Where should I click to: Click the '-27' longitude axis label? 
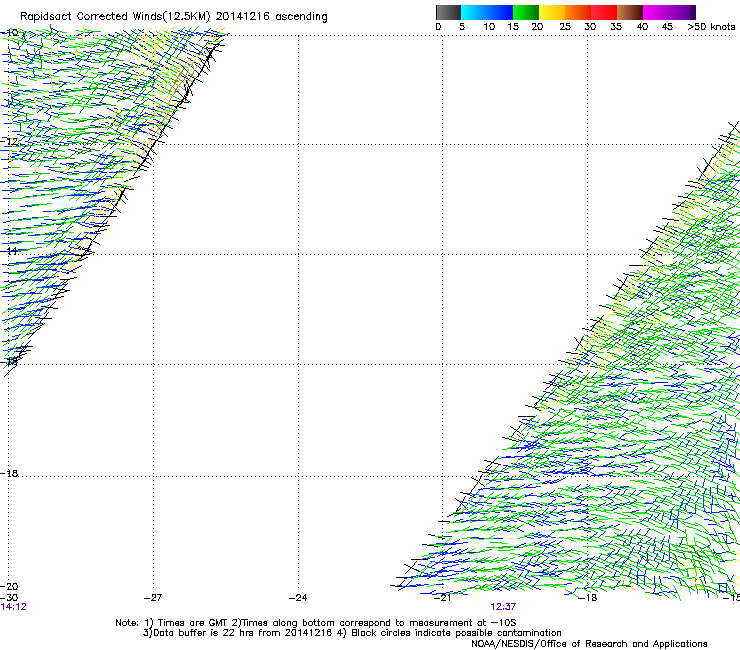click(x=153, y=598)
